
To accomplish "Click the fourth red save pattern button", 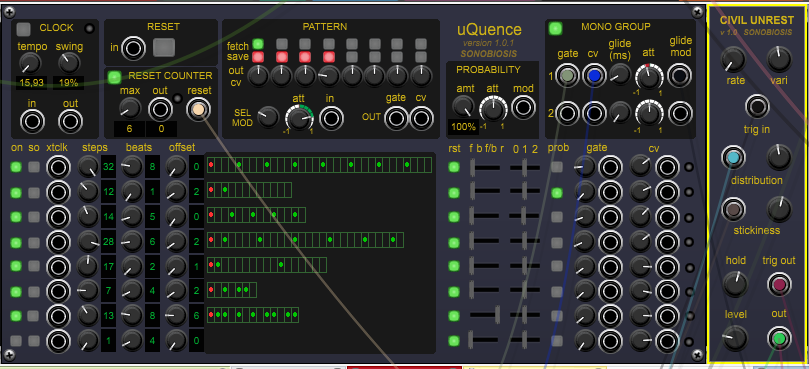I will pyautogui.click(x=328, y=56).
